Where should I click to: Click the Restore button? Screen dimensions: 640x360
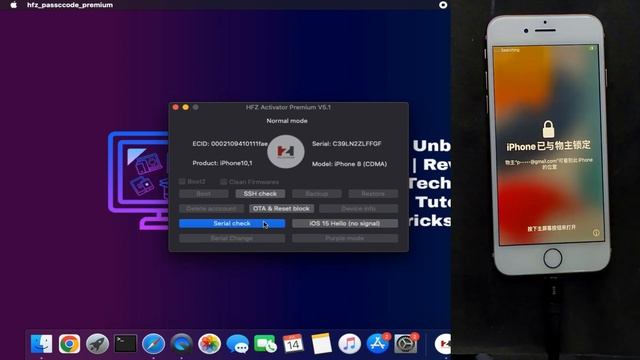(373, 193)
